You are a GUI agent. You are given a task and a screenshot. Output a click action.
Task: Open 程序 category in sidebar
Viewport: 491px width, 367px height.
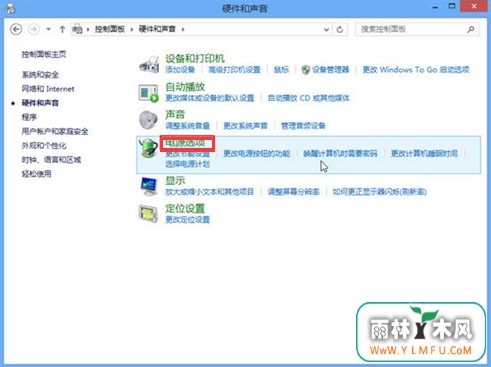click(29, 117)
